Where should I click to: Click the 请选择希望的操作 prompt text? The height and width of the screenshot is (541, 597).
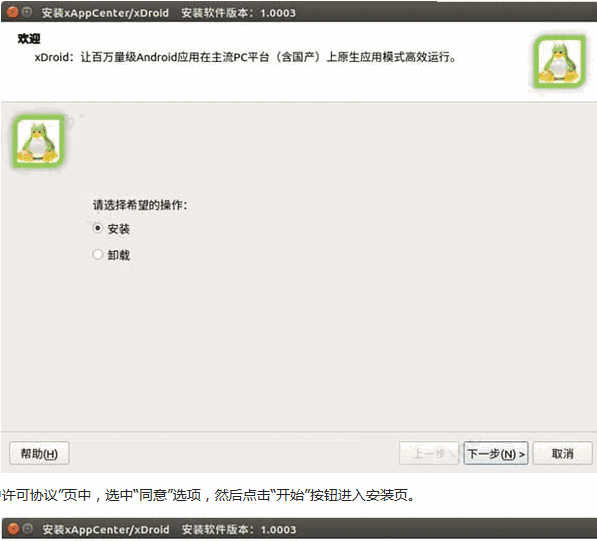(x=140, y=205)
